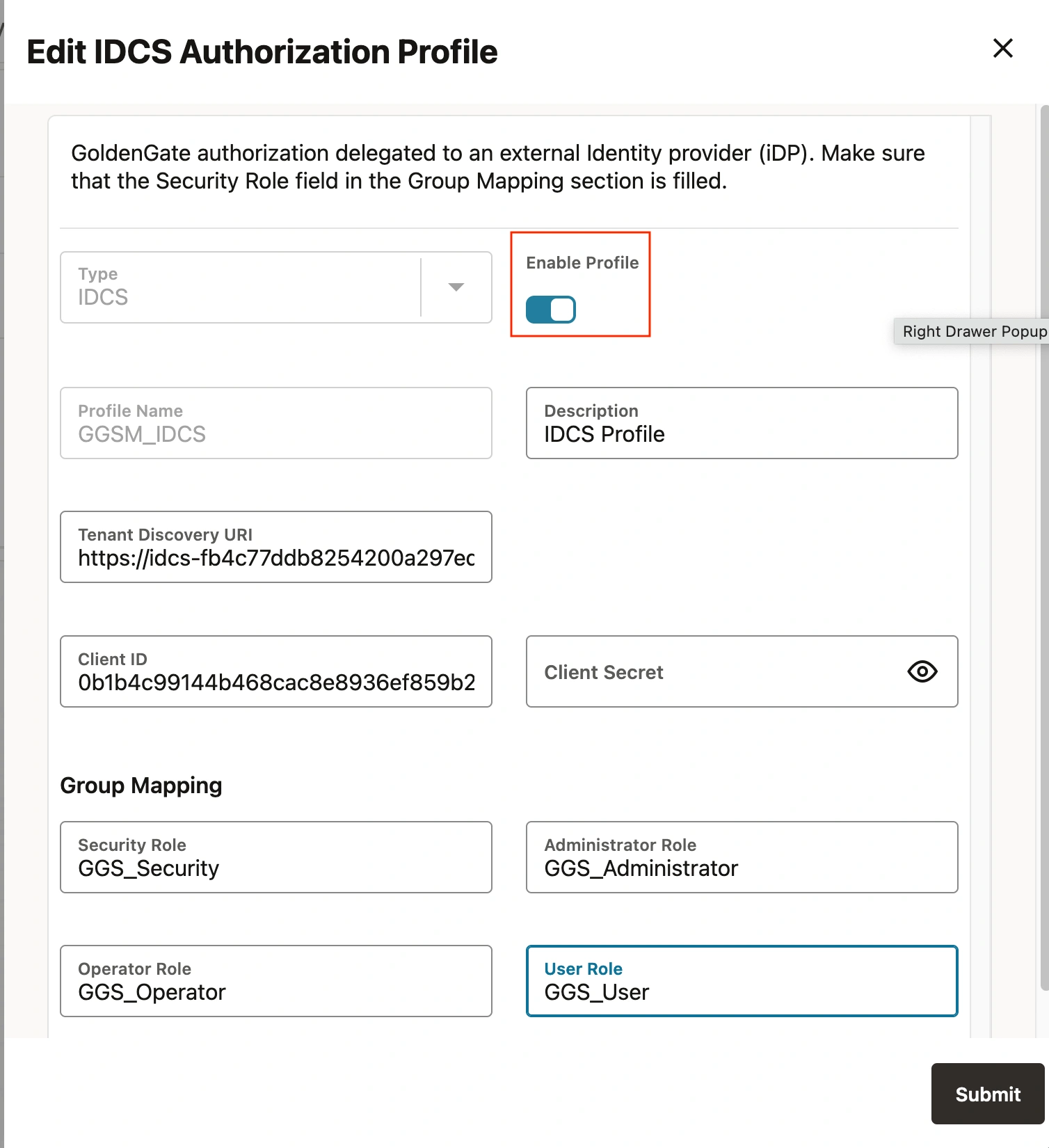Click the Enable Profile label
The width and height of the screenshot is (1049, 1148).
click(582, 263)
